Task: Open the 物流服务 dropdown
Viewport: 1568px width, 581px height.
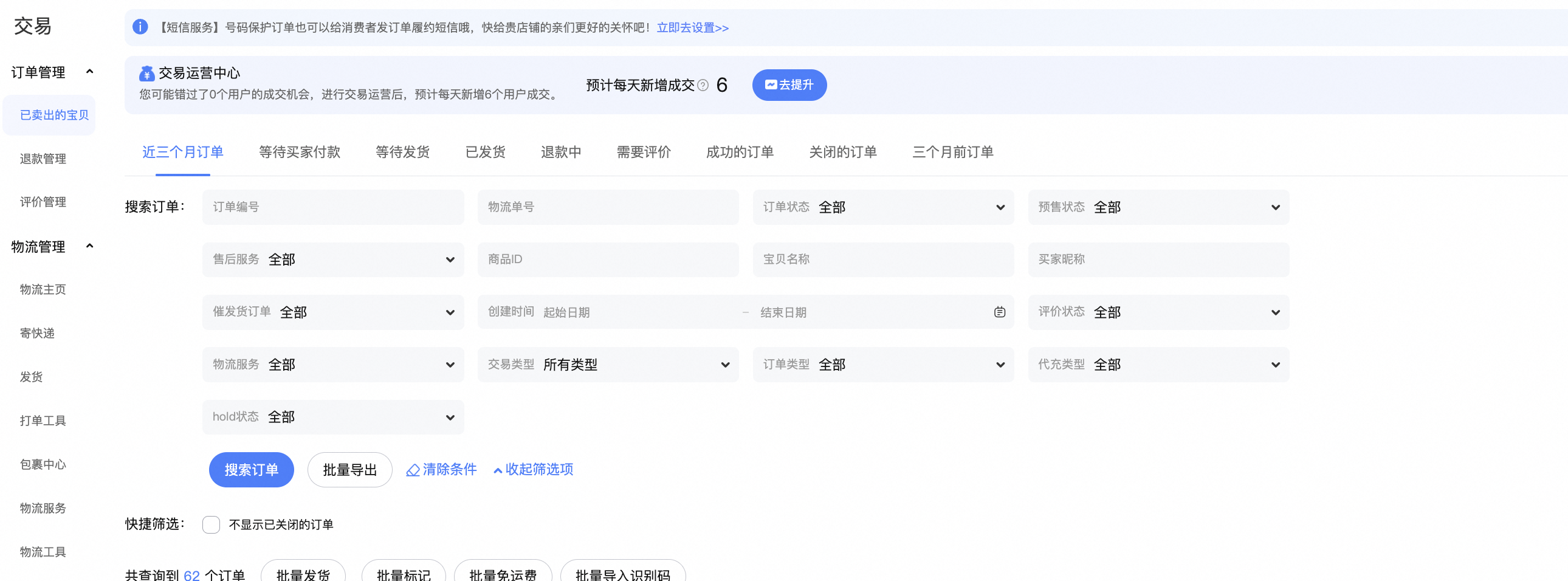Action: (333, 365)
